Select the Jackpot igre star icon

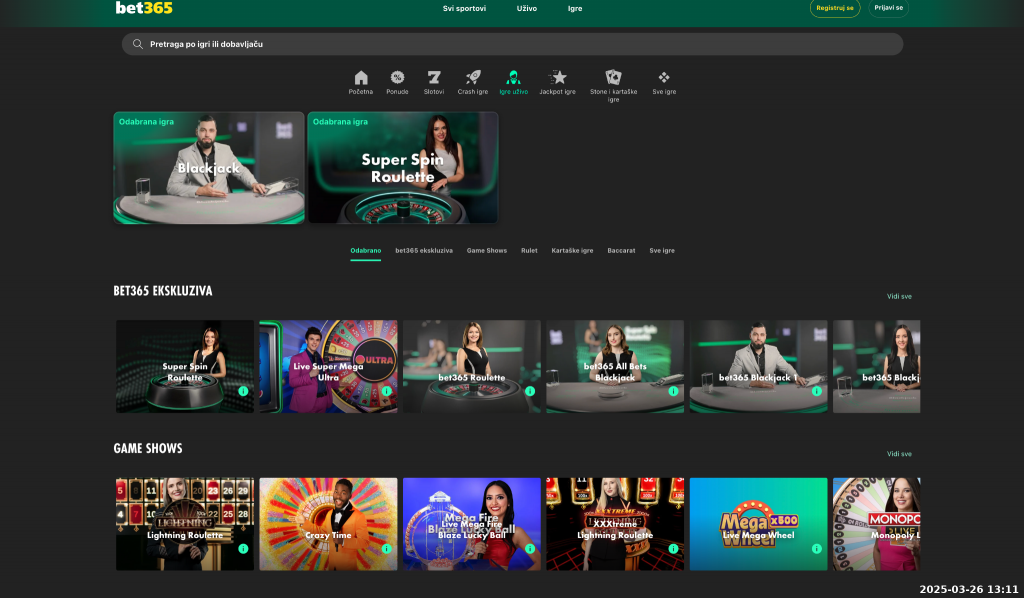(x=558, y=78)
